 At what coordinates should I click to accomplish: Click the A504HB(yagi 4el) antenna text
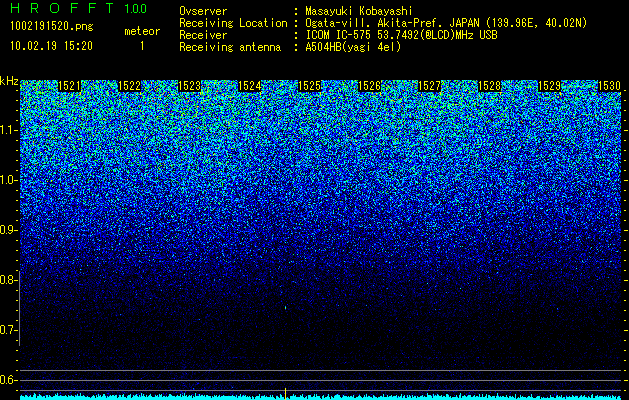[x=353, y=47]
